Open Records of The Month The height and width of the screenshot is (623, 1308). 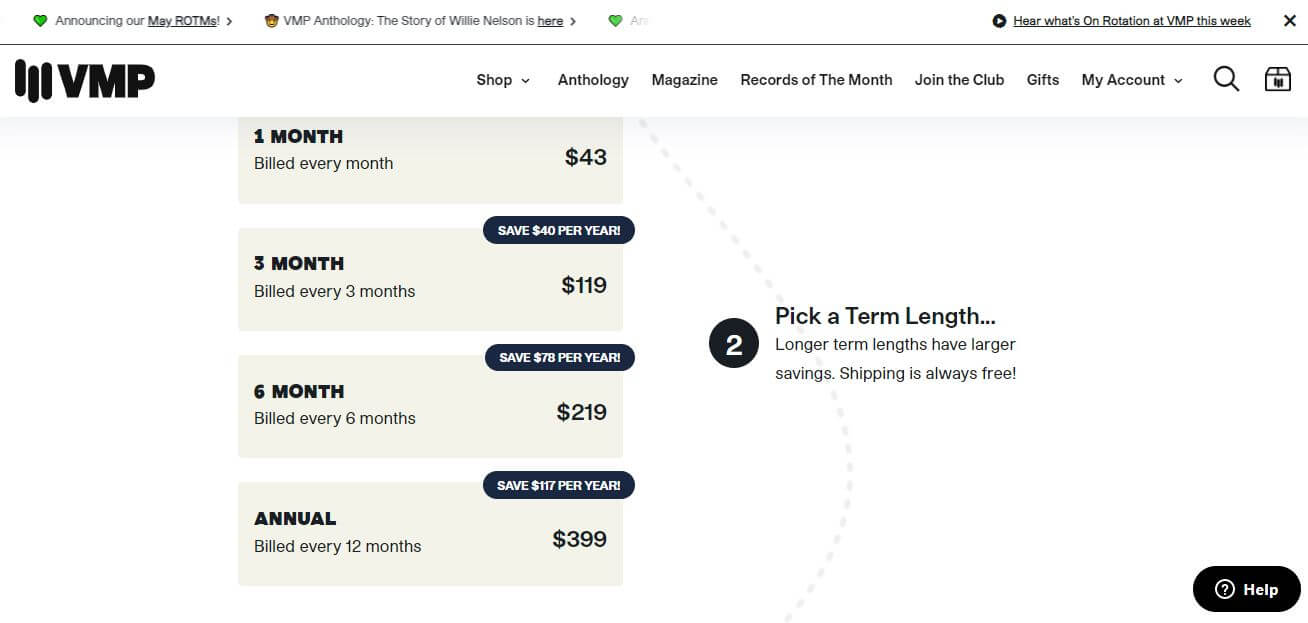(x=816, y=80)
